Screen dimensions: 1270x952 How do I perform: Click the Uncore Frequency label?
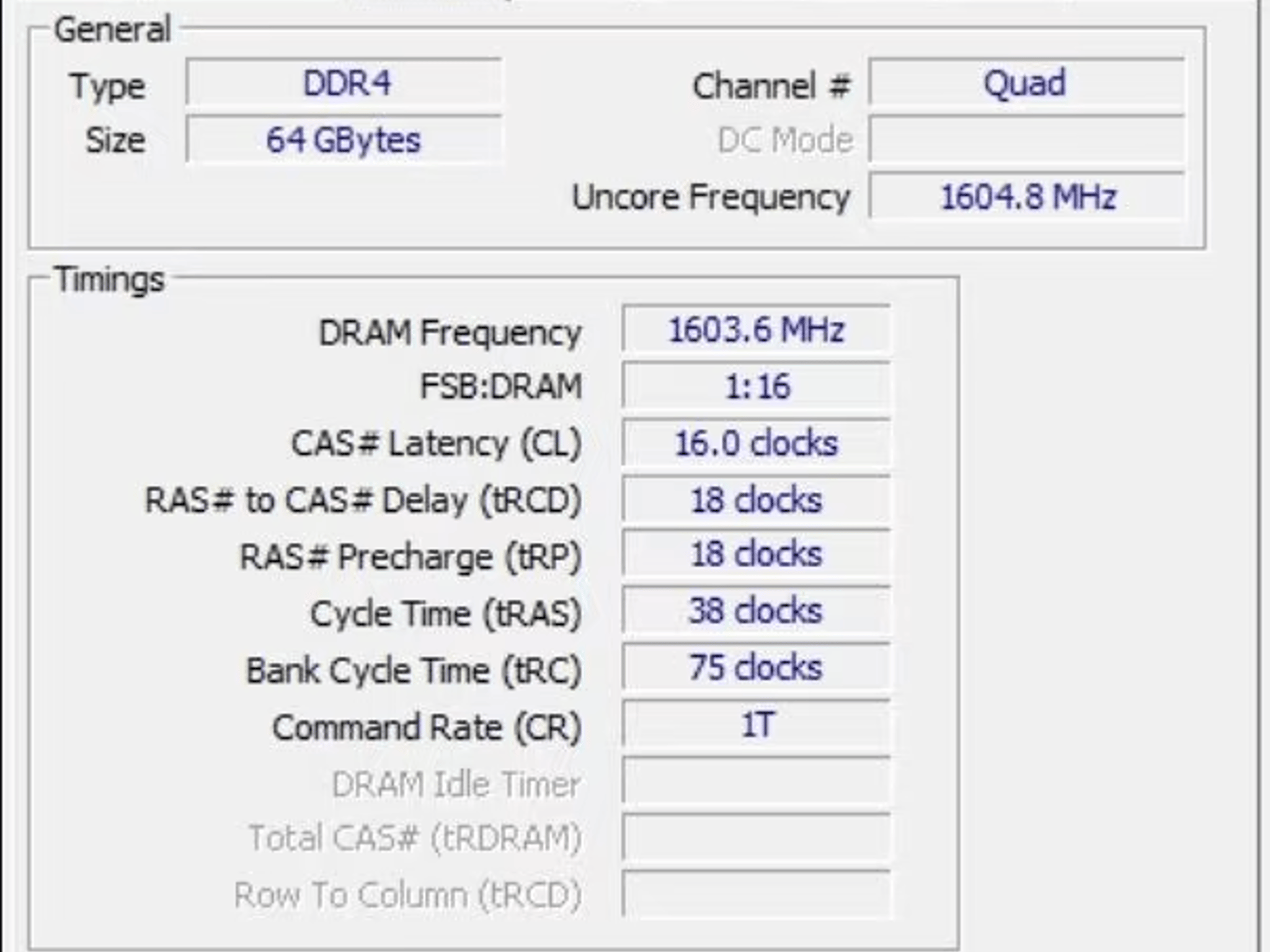coord(711,198)
